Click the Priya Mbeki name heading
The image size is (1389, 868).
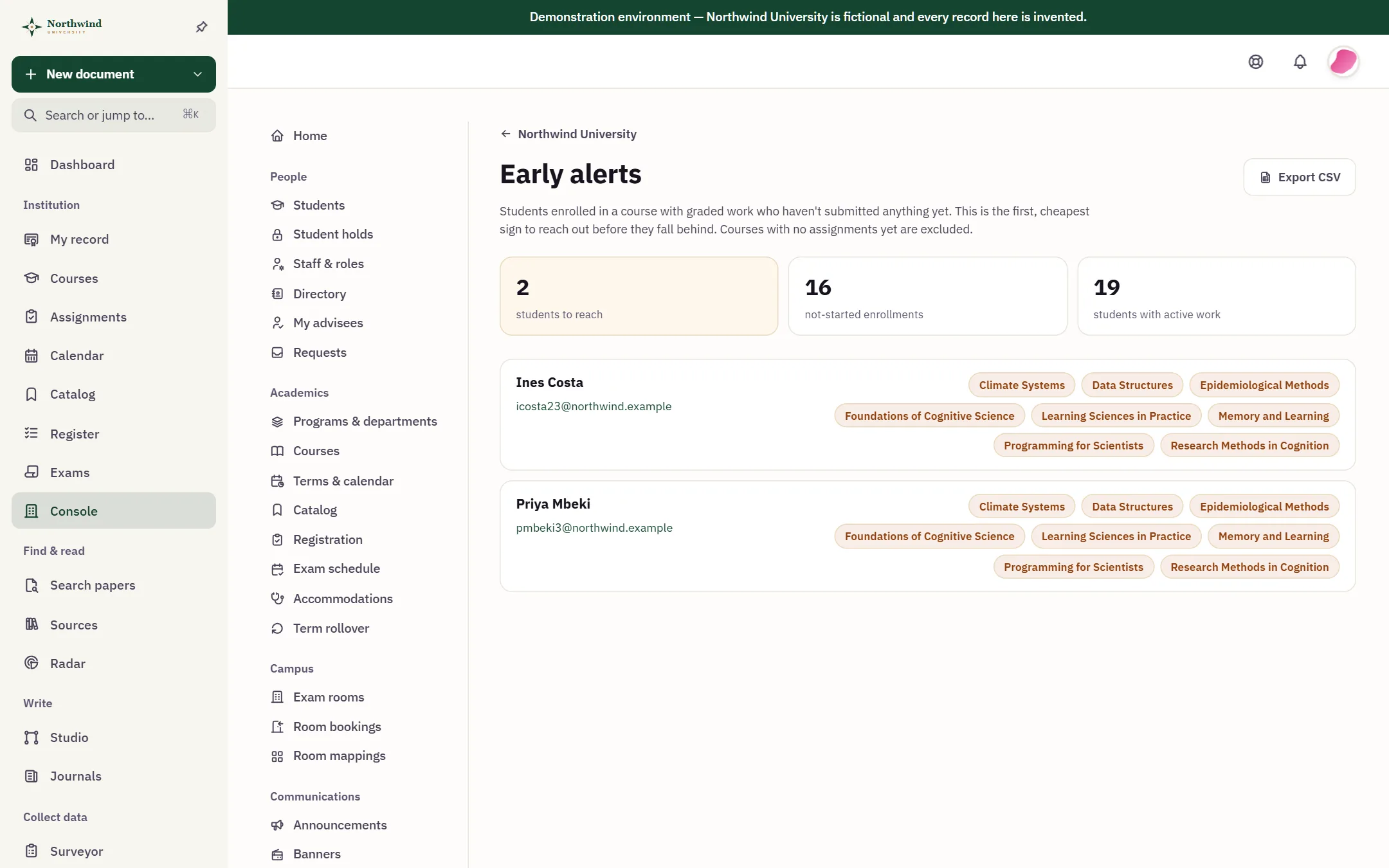[553, 504]
